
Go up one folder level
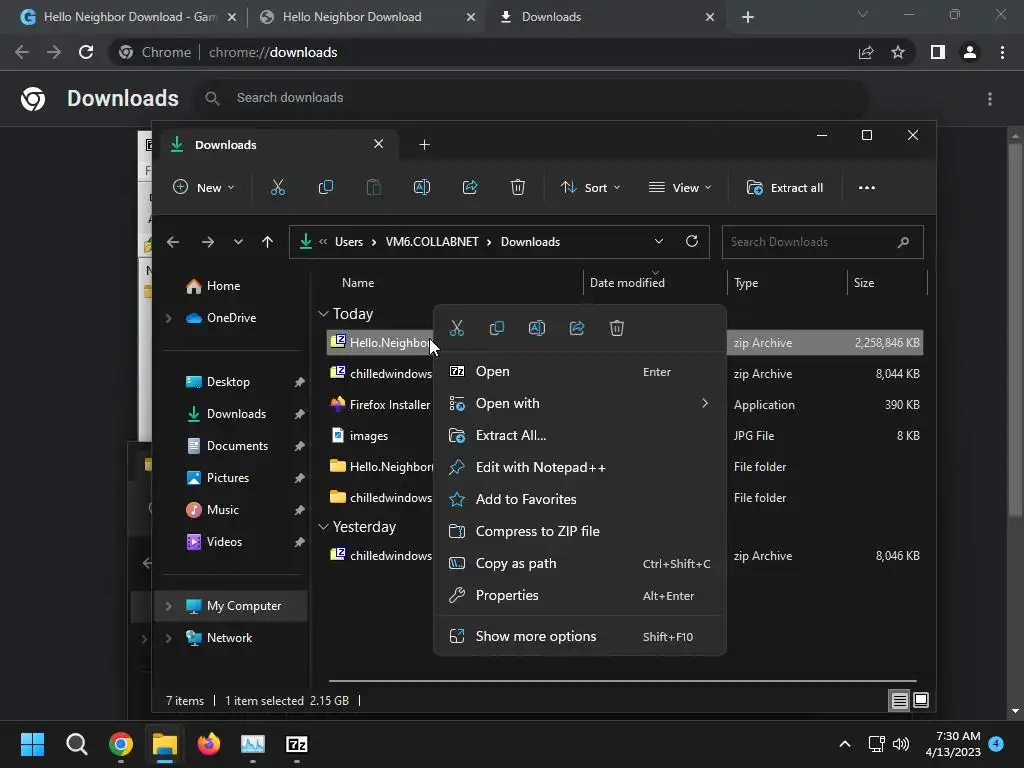267,242
